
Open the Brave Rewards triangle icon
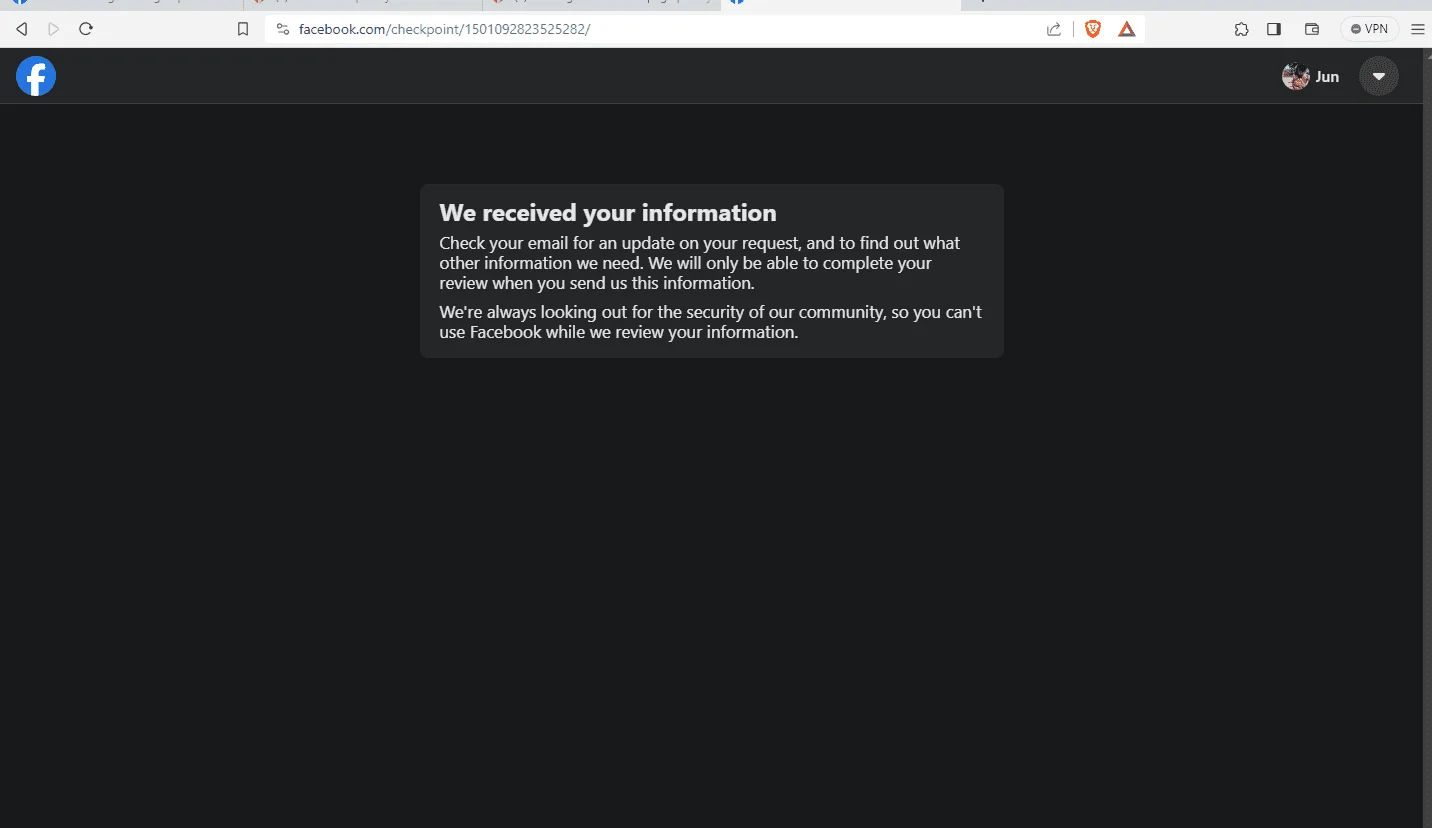click(x=1127, y=29)
